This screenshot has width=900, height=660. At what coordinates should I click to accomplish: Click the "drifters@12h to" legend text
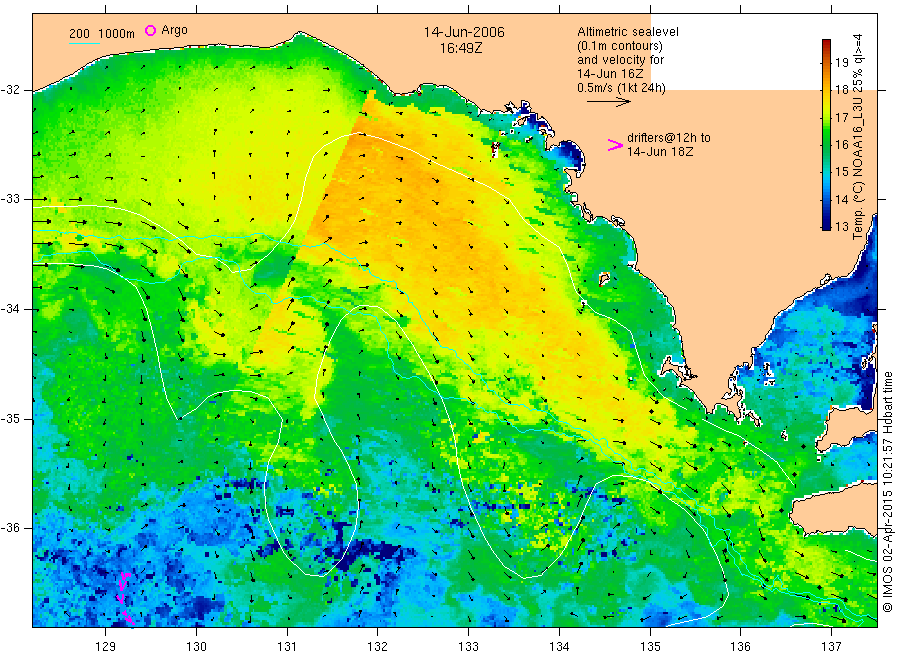coord(669,138)
